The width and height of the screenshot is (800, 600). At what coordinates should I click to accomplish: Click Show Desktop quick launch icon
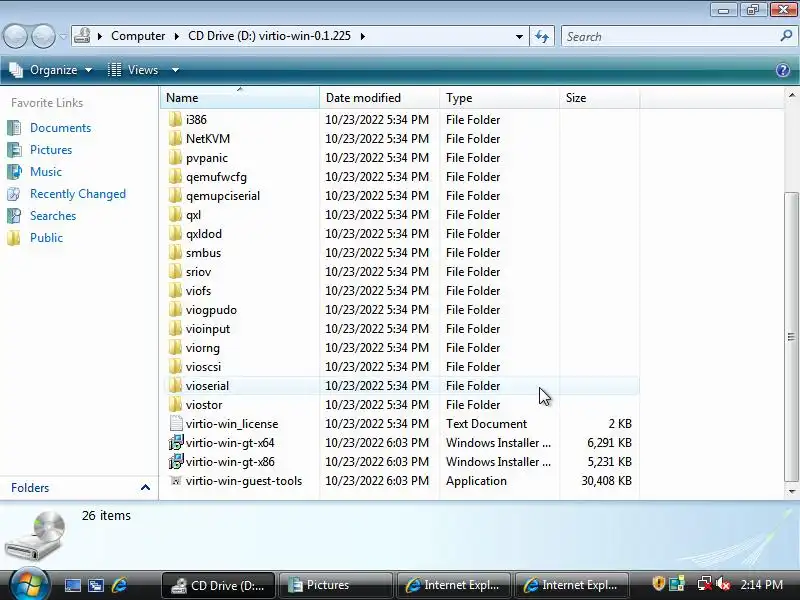pos(72,585)
